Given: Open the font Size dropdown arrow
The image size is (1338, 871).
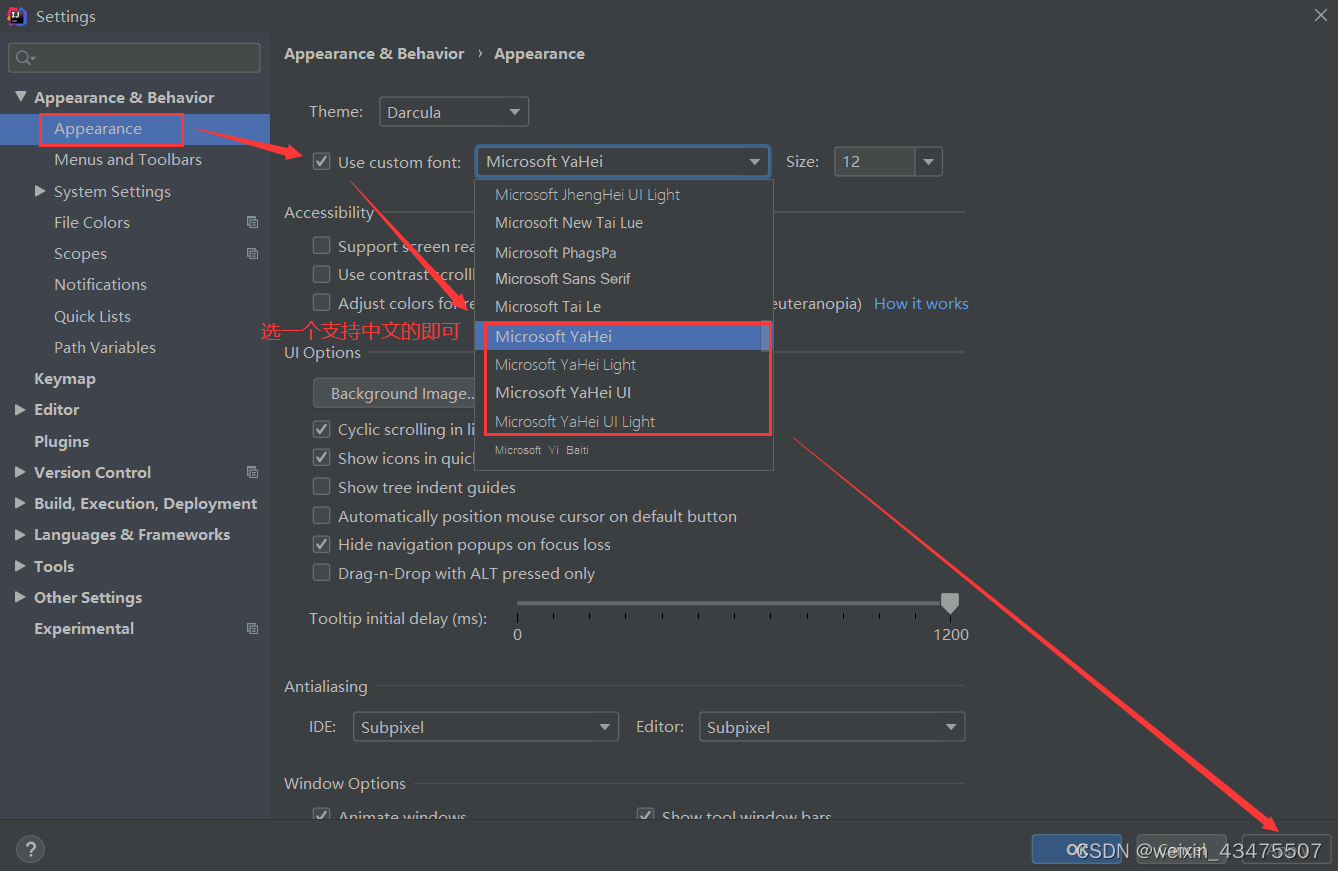Looking at the screenshot, I should click(x=928, y=161).
